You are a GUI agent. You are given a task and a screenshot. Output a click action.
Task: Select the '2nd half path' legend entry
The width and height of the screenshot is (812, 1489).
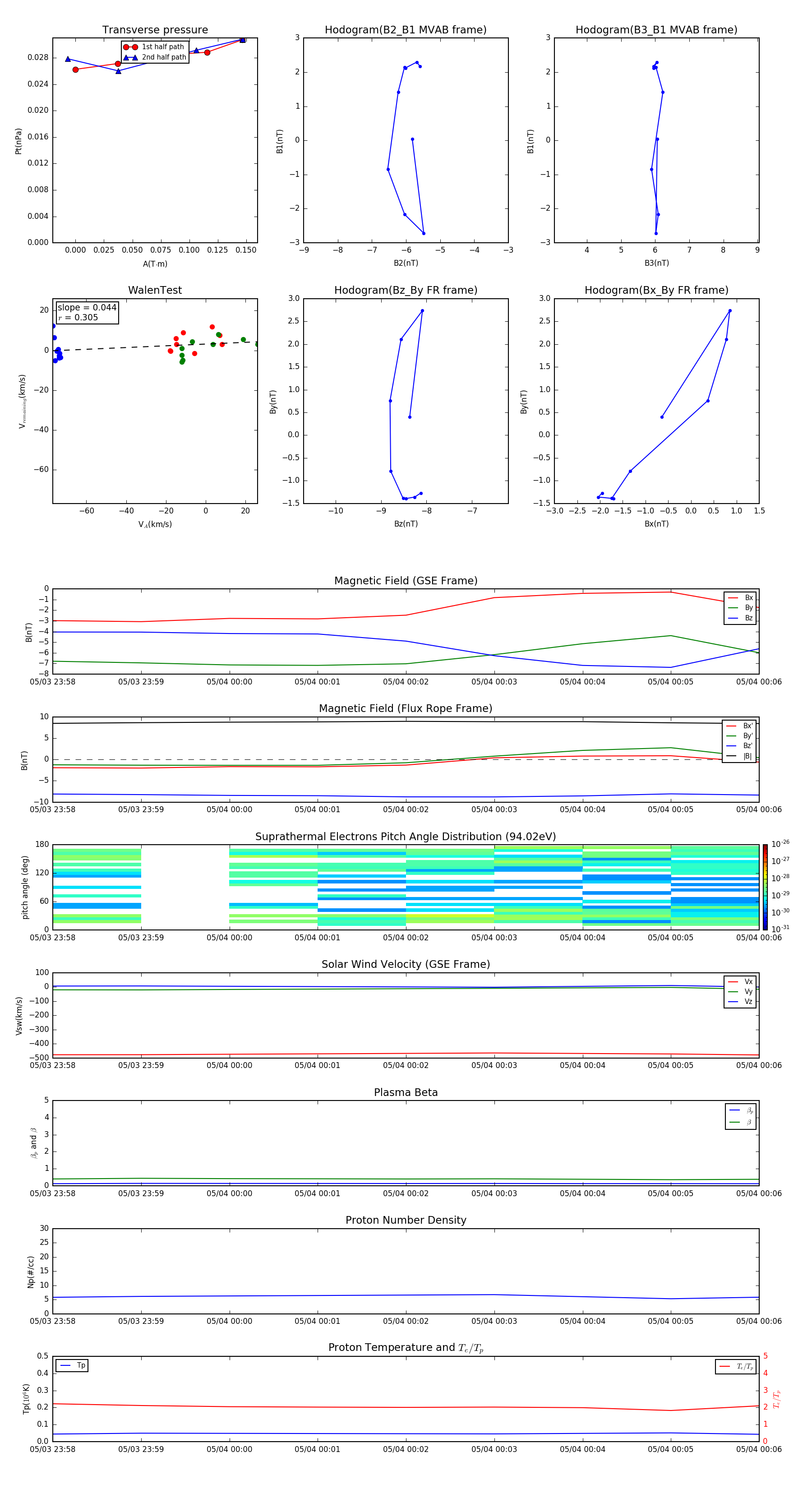point(154,57)
